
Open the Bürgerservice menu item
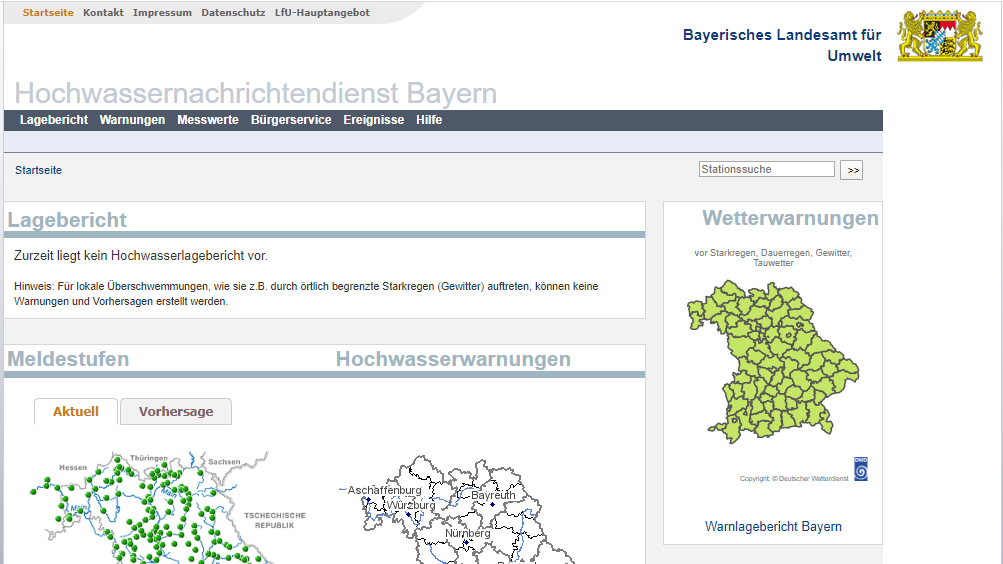[291, 120]
